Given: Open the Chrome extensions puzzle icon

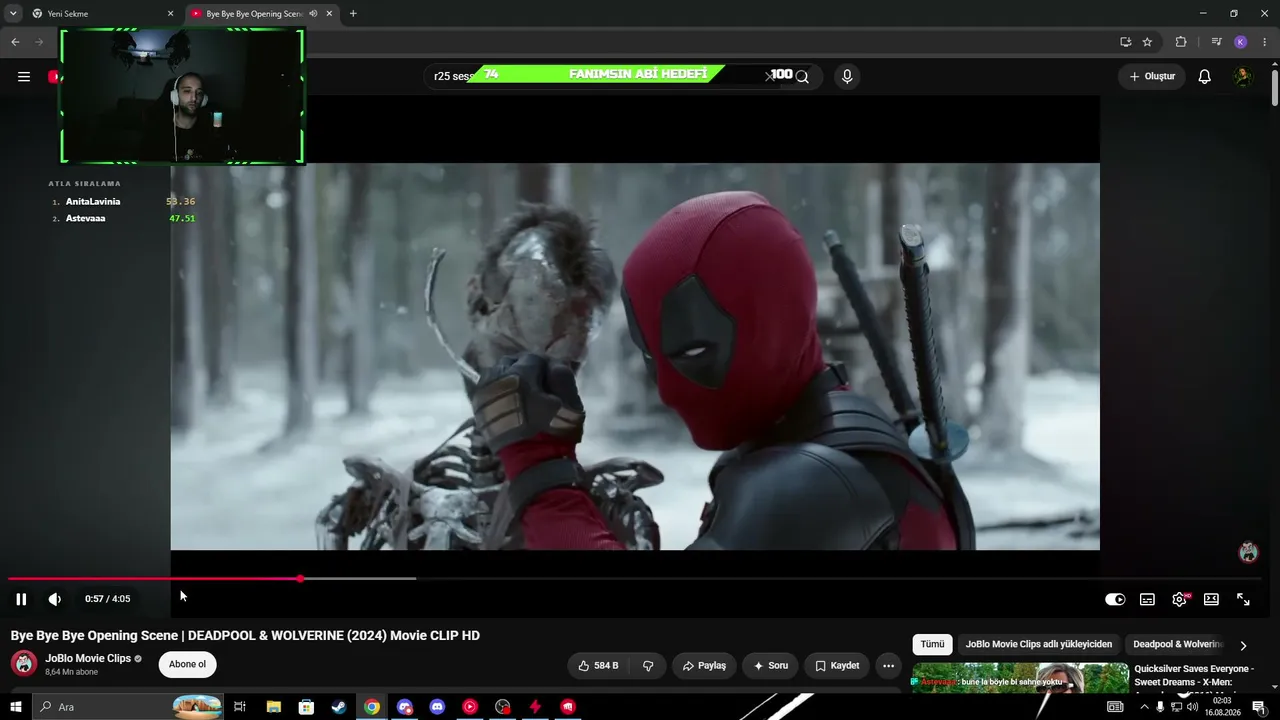Looking at the screenshot, I should [x=1181, y=42].
